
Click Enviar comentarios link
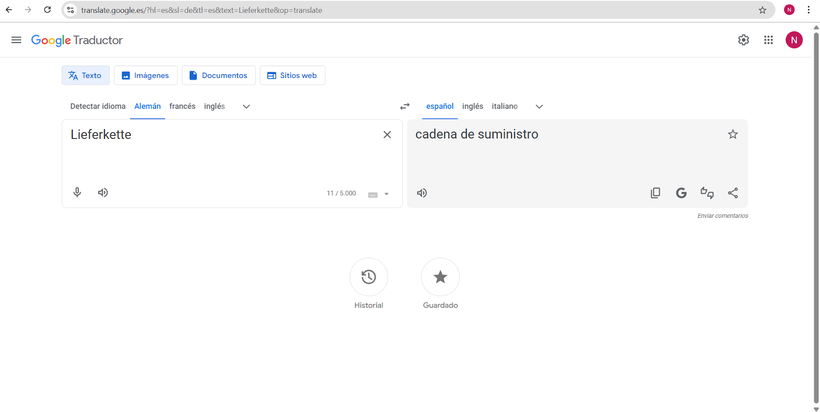tap(723, 216)
